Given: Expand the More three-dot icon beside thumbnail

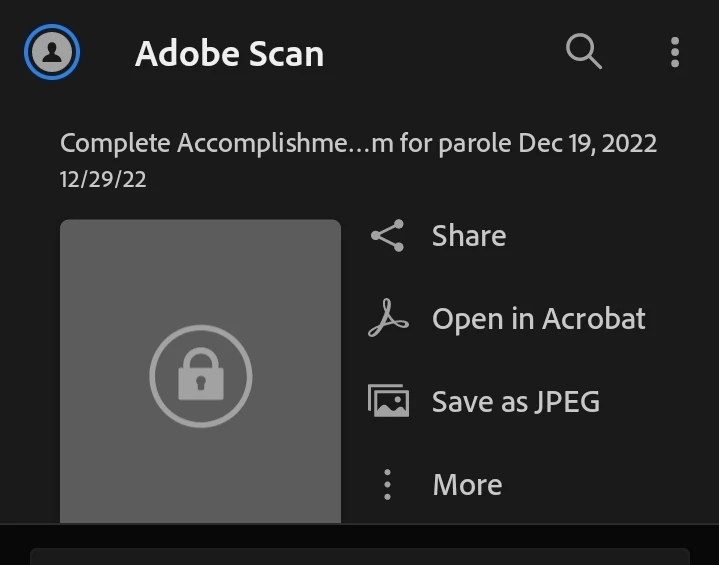Looking at the screenshot, I should pos(388,485).
